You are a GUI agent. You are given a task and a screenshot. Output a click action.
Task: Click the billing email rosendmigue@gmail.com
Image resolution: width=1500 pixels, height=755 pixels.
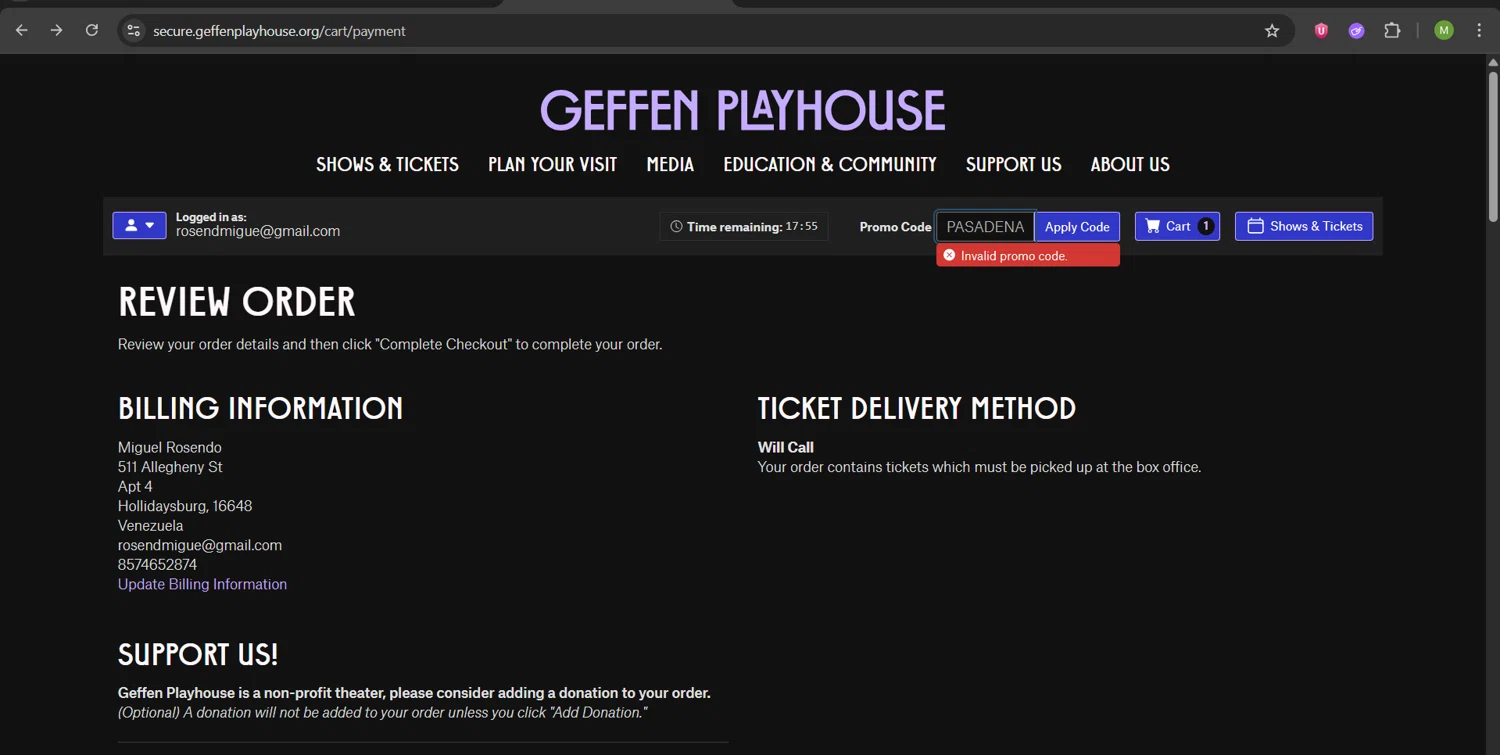pos(200,545)
